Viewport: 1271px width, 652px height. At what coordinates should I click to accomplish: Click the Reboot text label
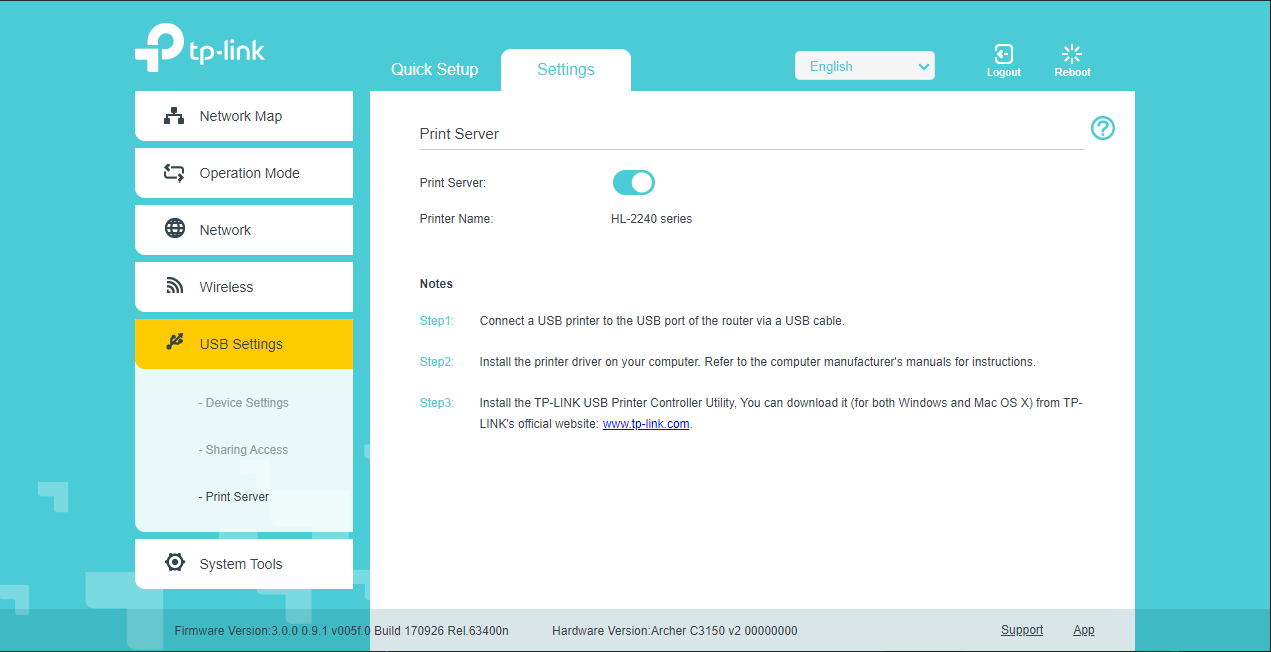(x=1072, y=72)
